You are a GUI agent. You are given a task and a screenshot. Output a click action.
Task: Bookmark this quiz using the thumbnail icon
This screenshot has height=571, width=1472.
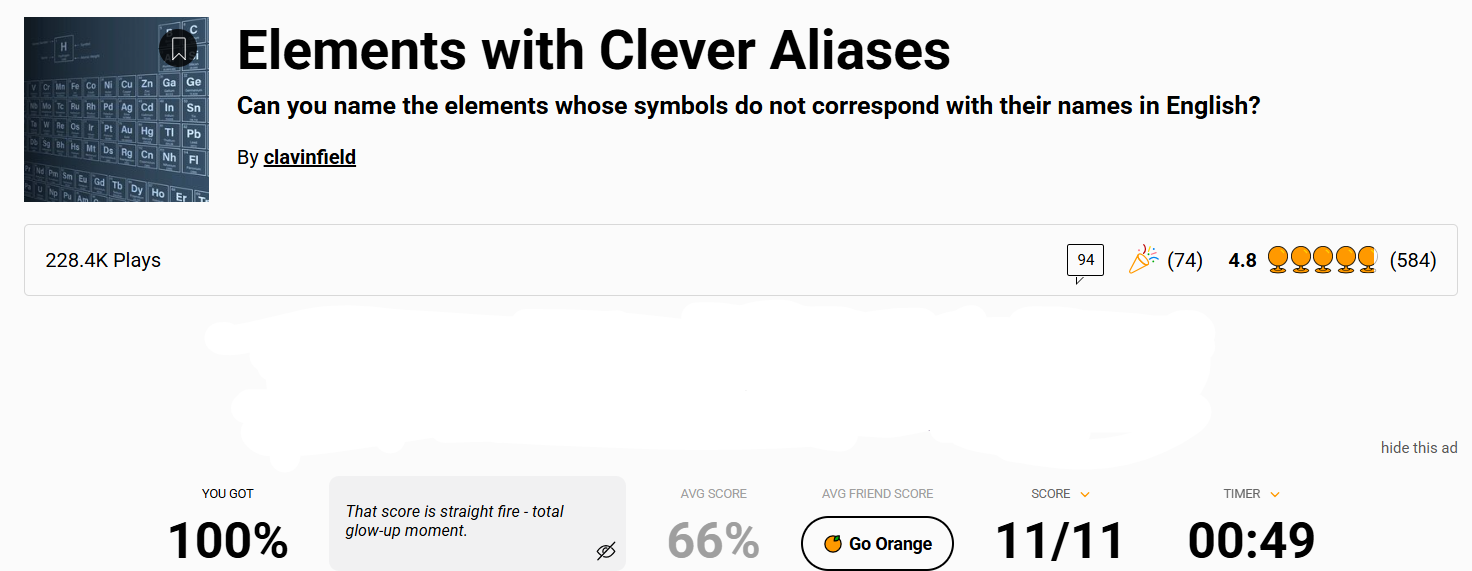[x=178, y=48]
